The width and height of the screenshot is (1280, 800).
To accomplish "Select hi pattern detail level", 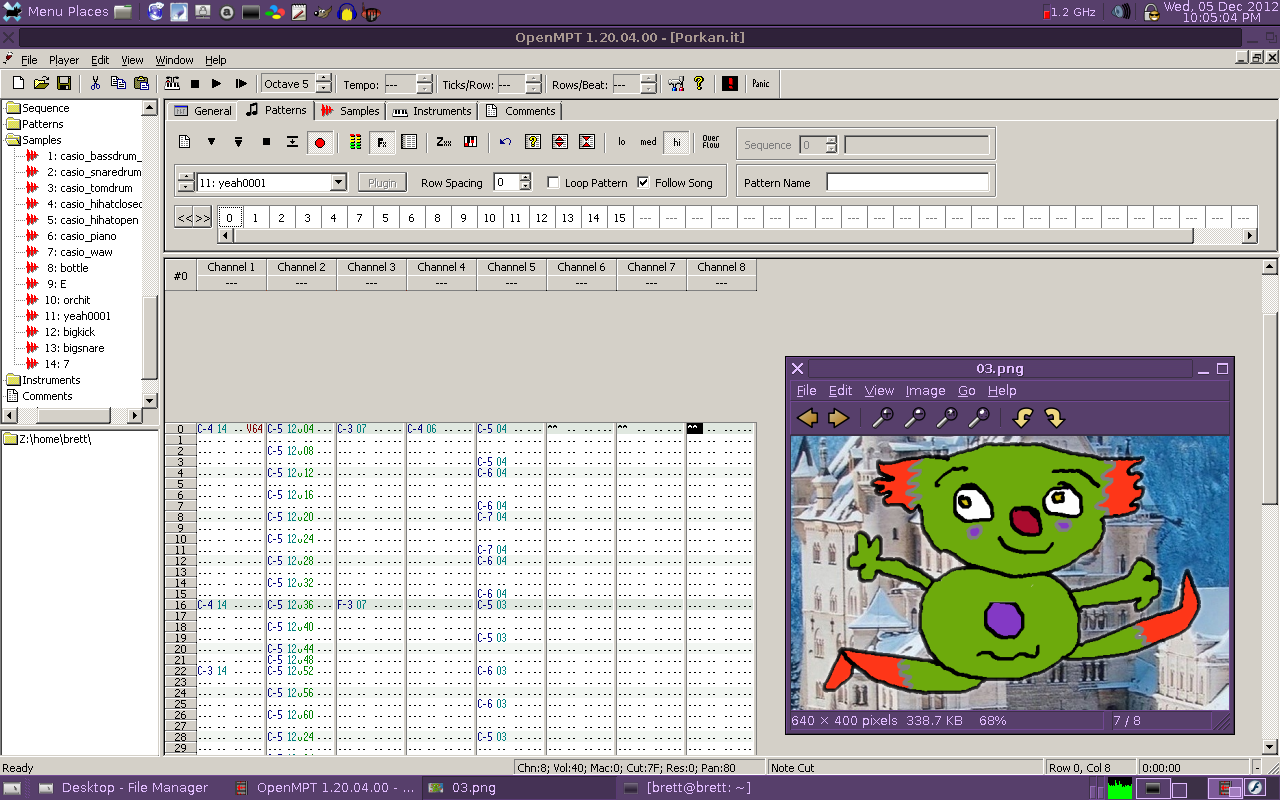I will [677, 142].
